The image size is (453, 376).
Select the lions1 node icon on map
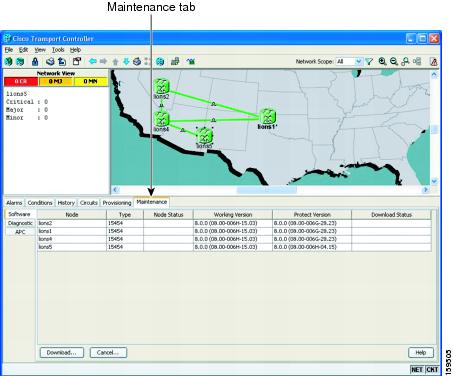pos(267,116)
